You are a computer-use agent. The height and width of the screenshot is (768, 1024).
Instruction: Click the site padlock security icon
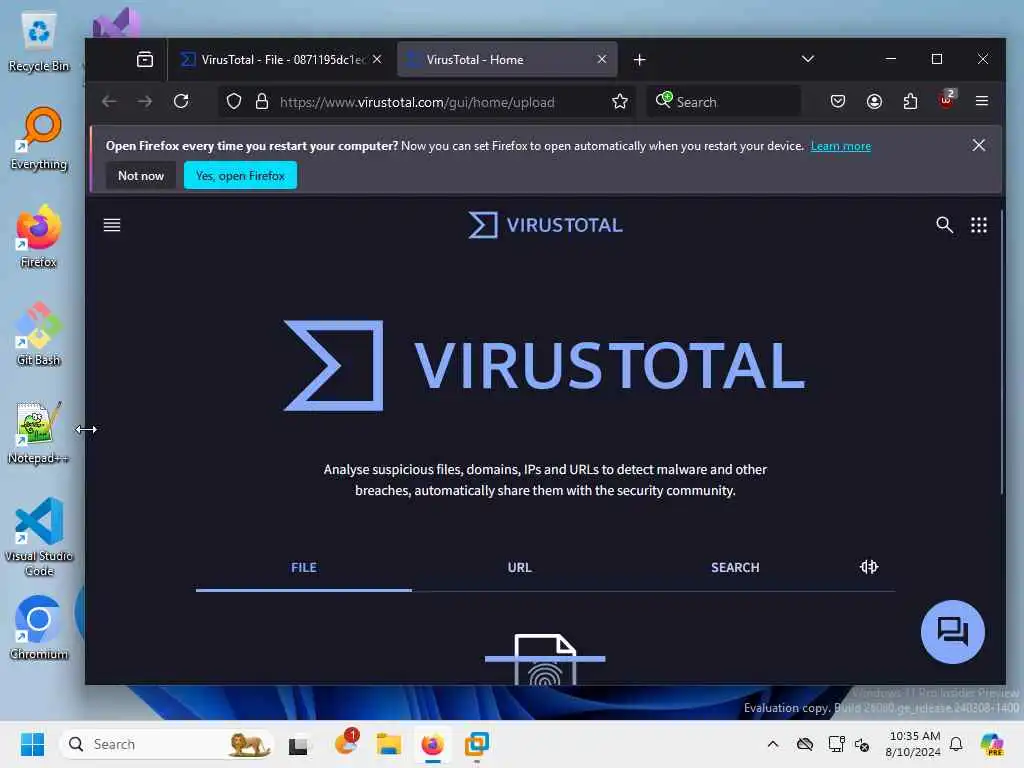click(262, 101)
